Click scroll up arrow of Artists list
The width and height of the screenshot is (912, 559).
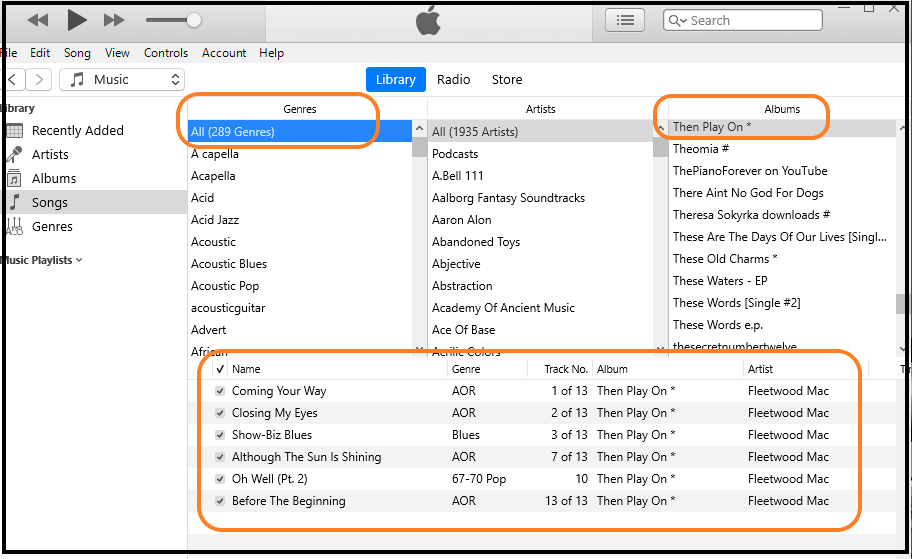click(661, 128)
